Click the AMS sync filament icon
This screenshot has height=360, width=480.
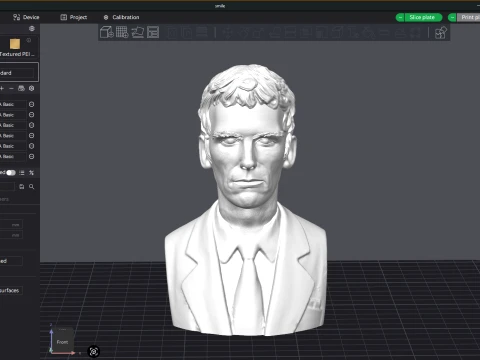click(21, 88)
